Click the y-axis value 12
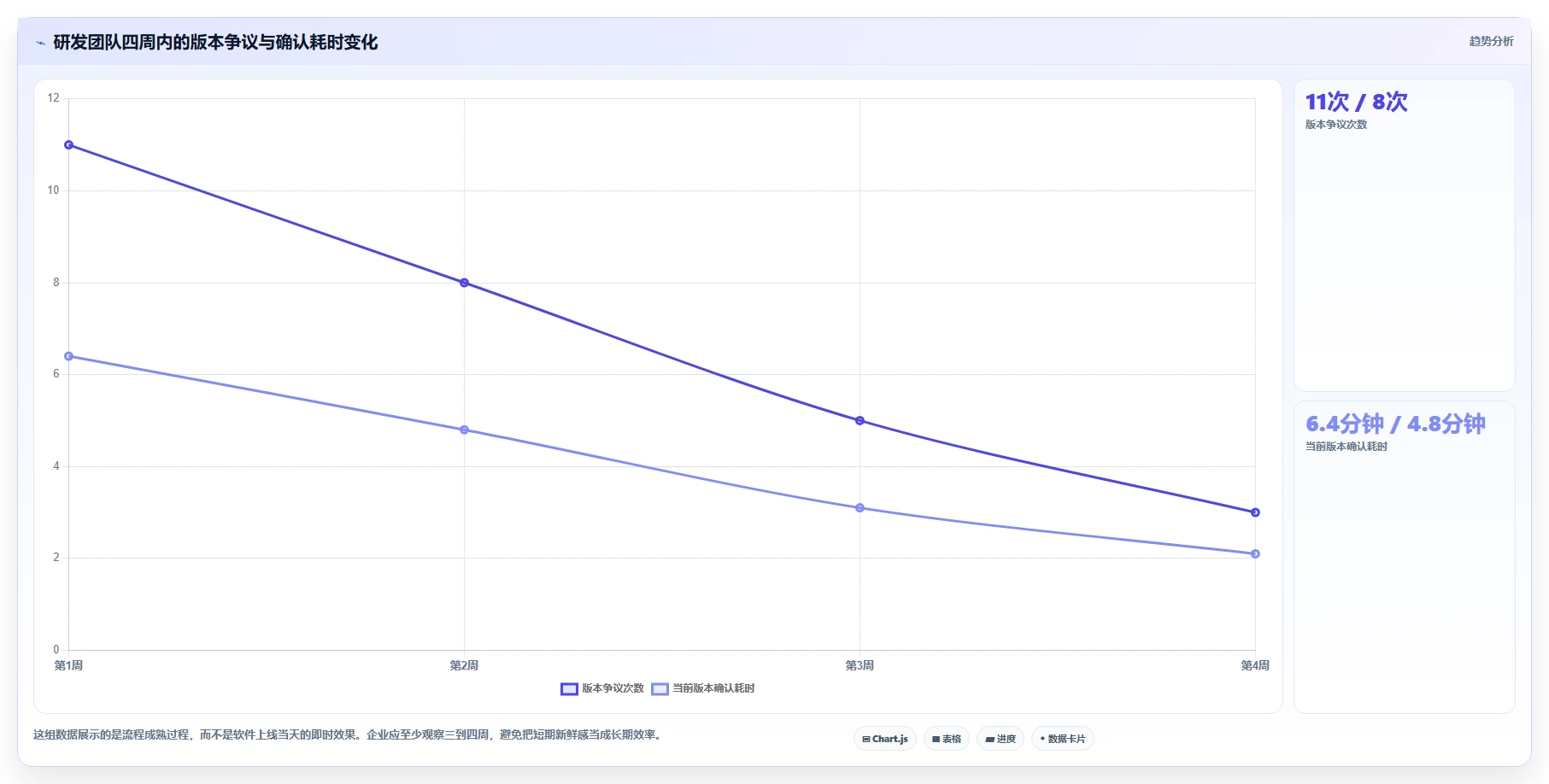This screenshot has width=1549, height=784. point(54,98)
